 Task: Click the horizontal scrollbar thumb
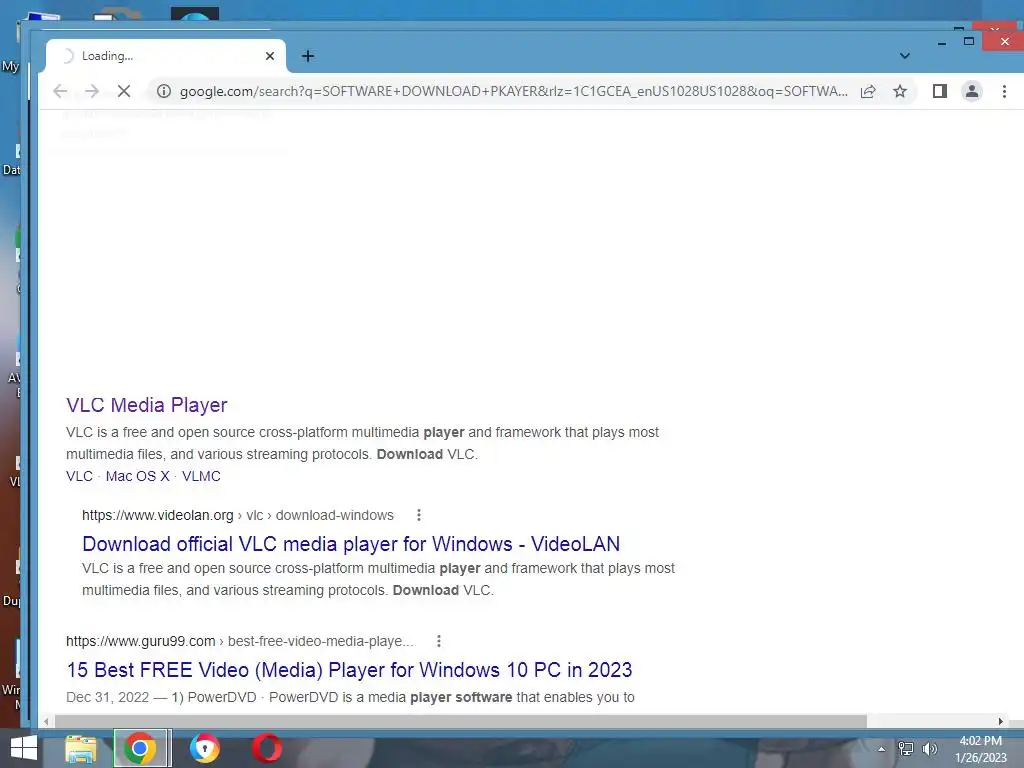[460, 722]
